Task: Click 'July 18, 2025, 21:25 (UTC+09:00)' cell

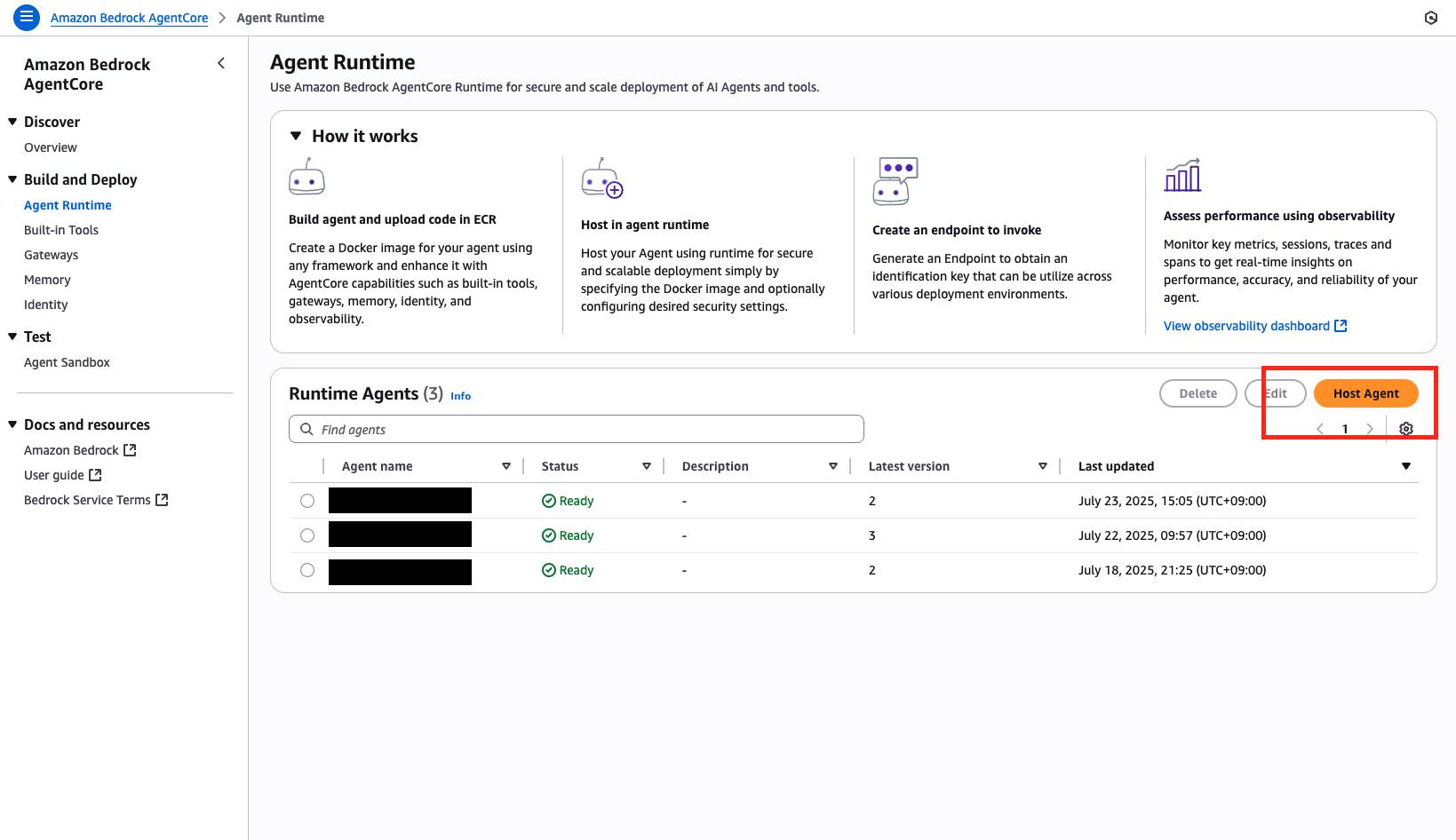Action: tap(1172, 570)
